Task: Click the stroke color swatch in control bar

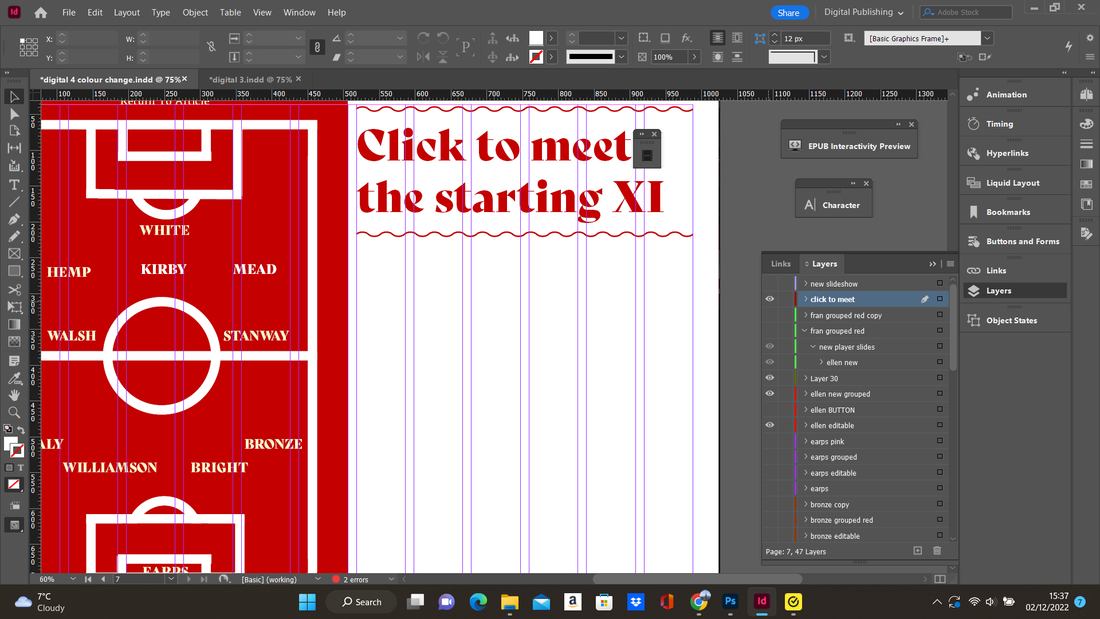Action: click(x=536, y=57)
